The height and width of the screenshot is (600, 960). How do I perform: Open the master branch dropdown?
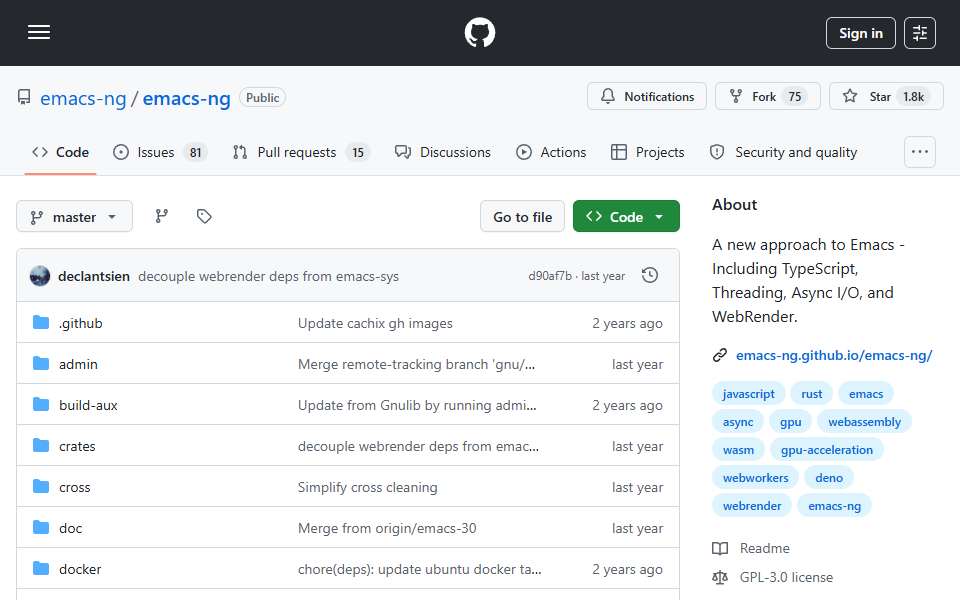coord(74,217)
